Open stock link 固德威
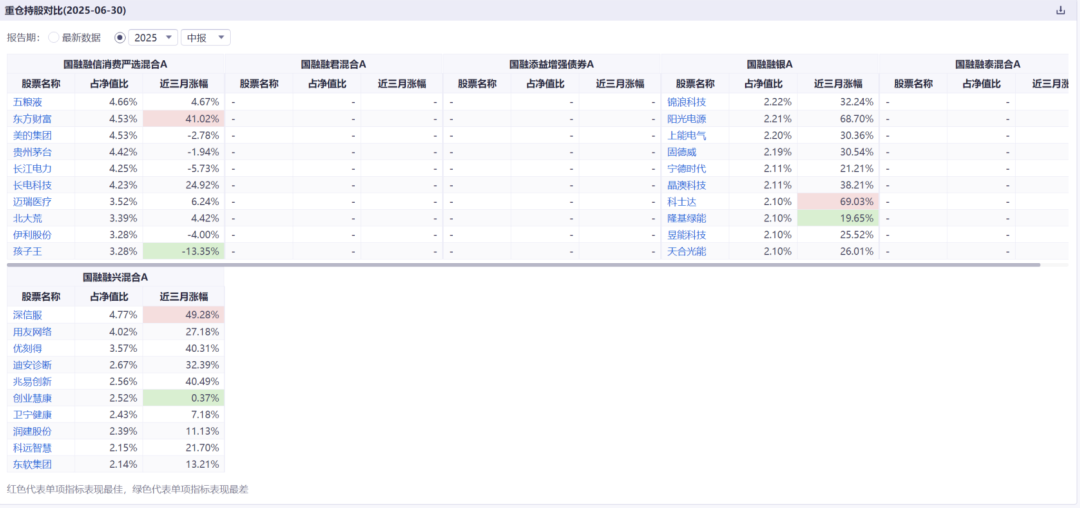Screen dimensions: 1080x508 point(681,151)
